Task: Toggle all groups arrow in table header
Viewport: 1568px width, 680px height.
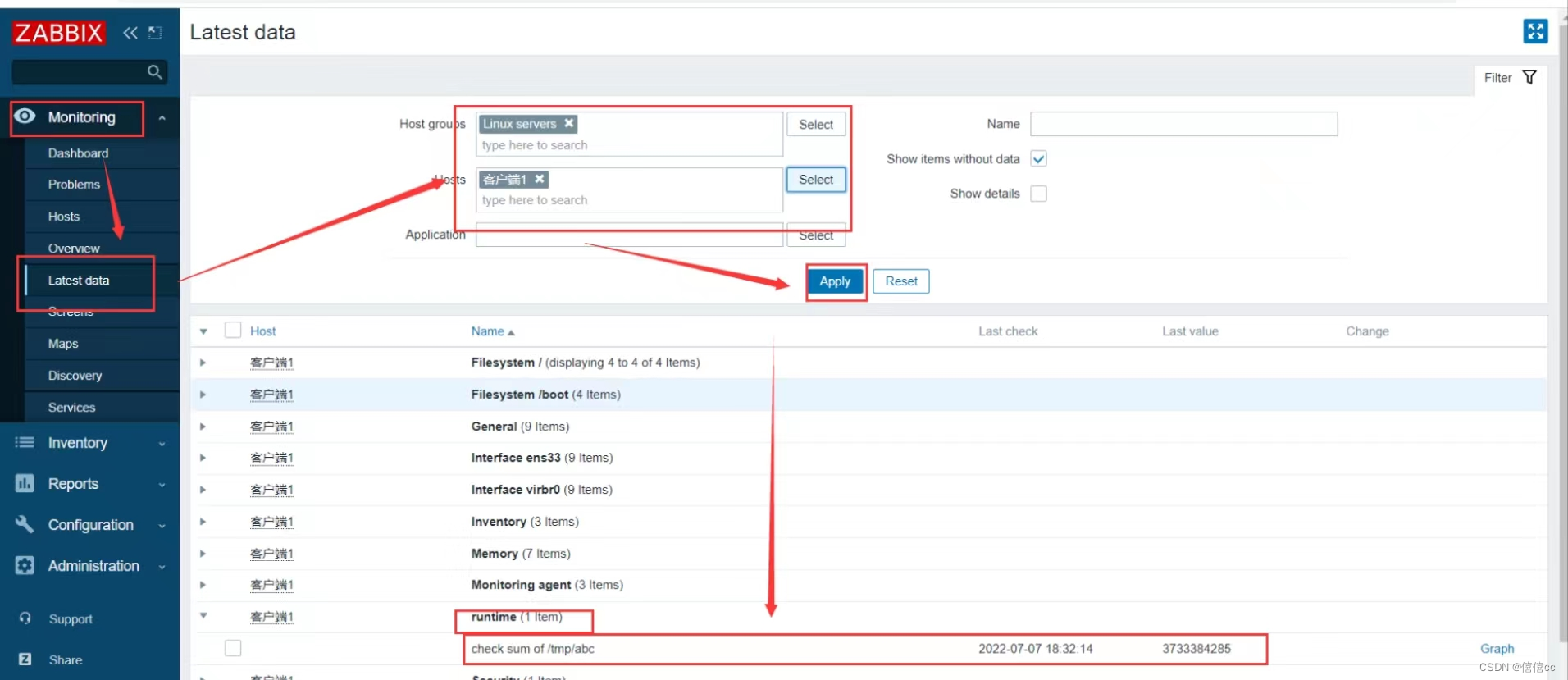Action: point(203,331)
